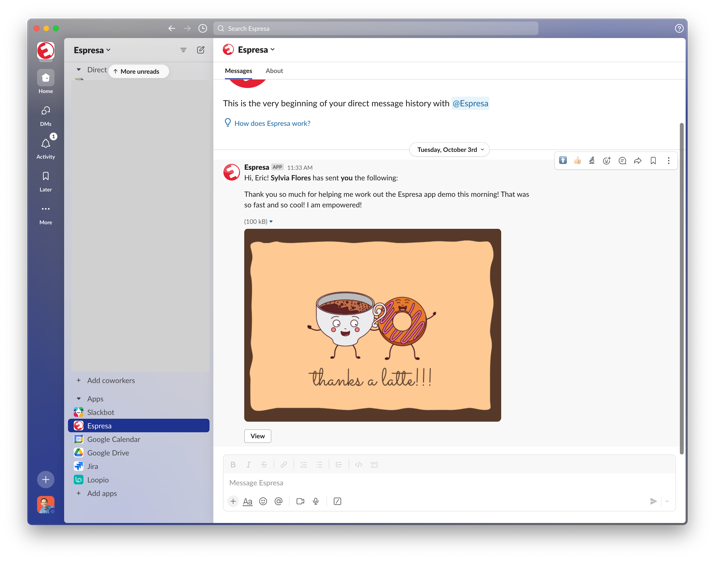The image size is (715, 565).
Task: Open the Activity bell in sidebar
Action: [x=46, y=144]
